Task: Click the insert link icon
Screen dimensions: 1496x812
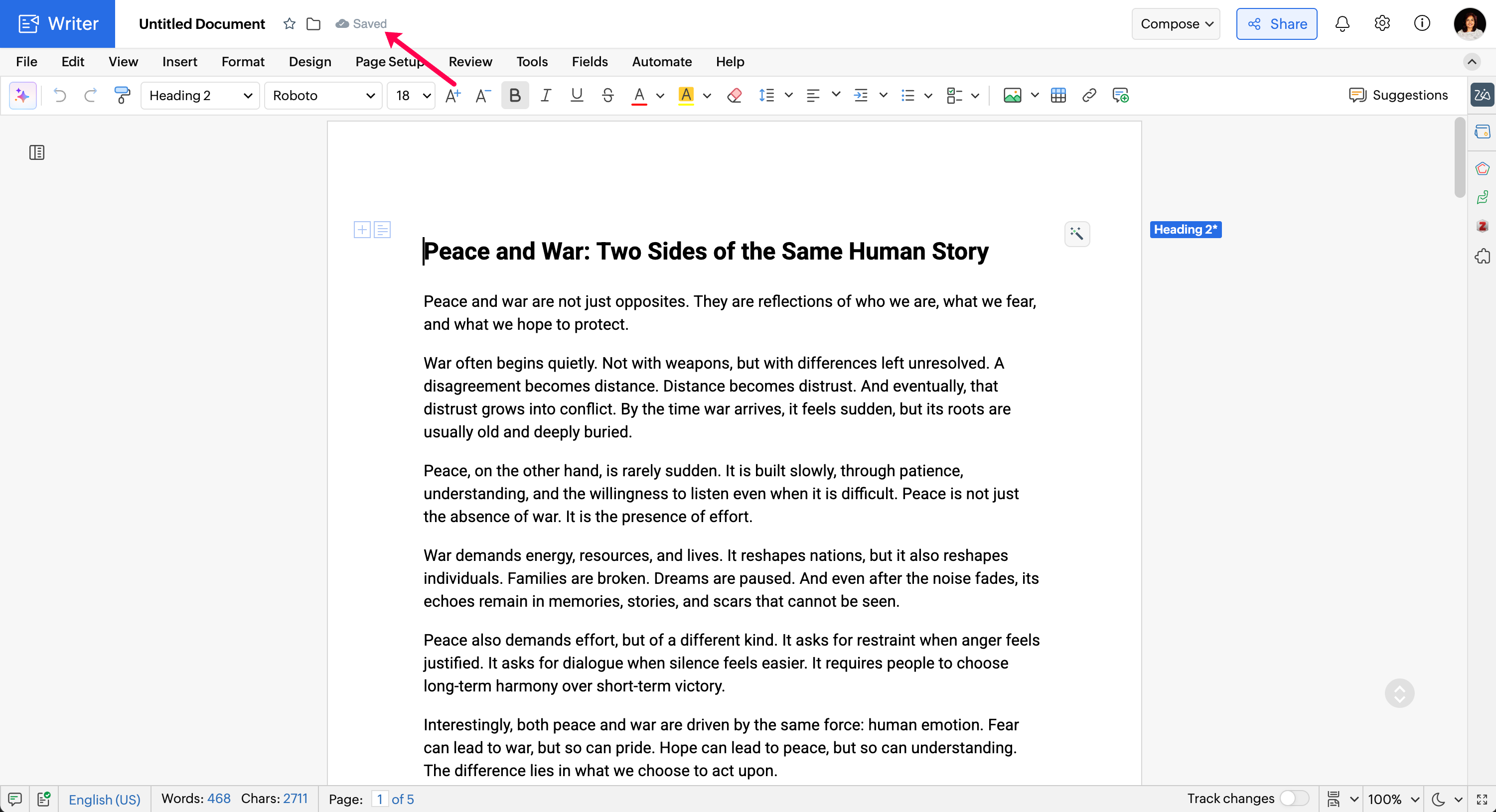Action: [x=1089, y=95]
